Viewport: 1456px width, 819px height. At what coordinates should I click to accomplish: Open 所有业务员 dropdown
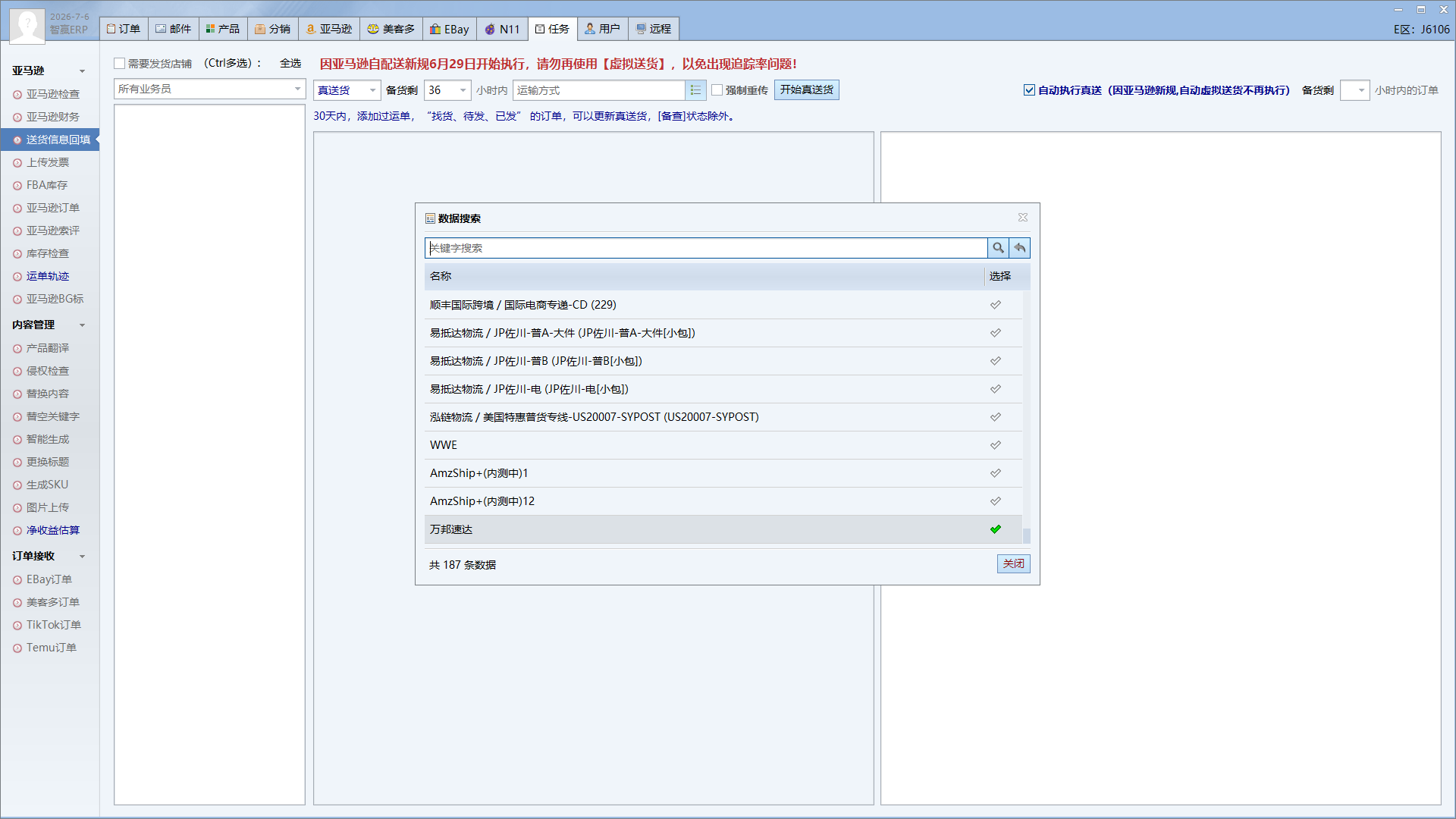[x=209, y=89]
